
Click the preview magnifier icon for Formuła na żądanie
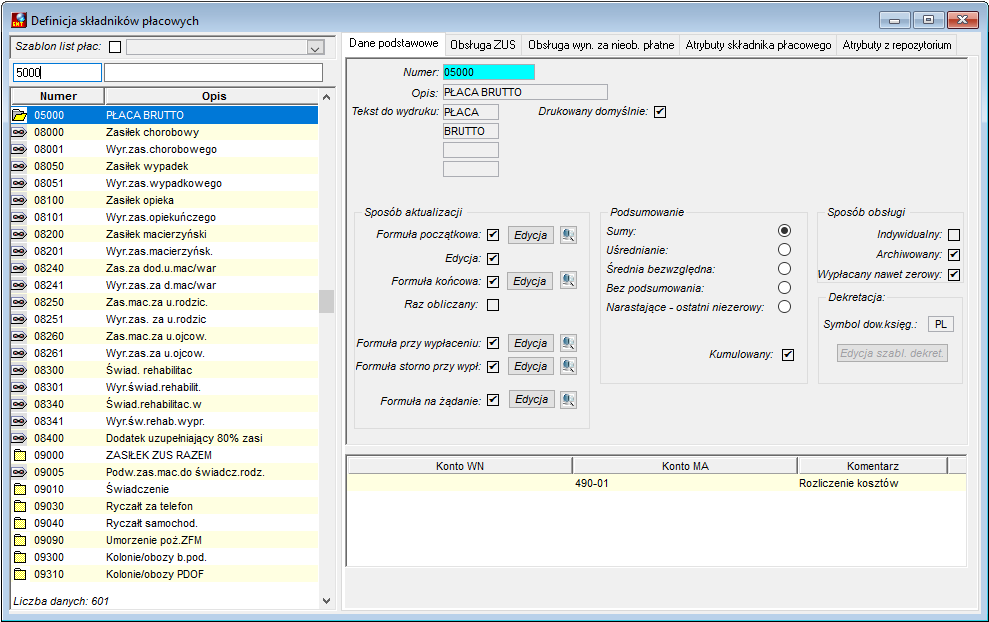click(x=568, y=400)
